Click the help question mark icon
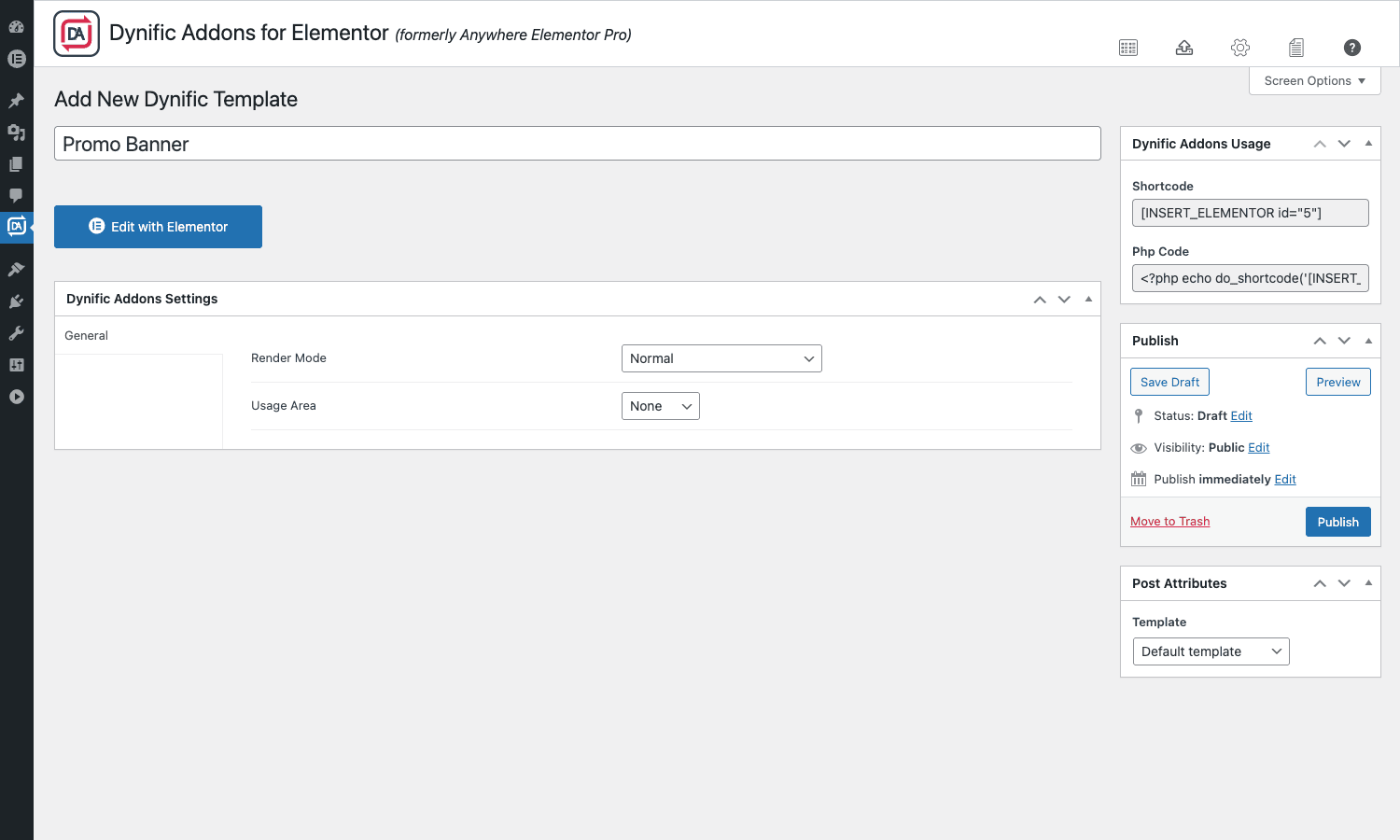Image resolution: width=1400 pixels, height=840 pixels. coord(1352,48)
